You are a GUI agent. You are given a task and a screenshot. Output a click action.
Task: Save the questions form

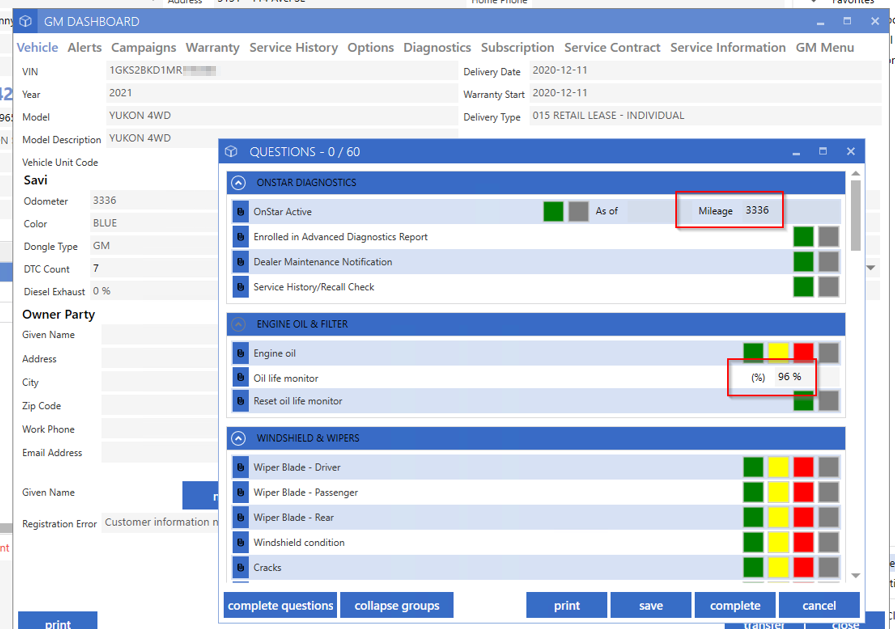pos(651,605)
